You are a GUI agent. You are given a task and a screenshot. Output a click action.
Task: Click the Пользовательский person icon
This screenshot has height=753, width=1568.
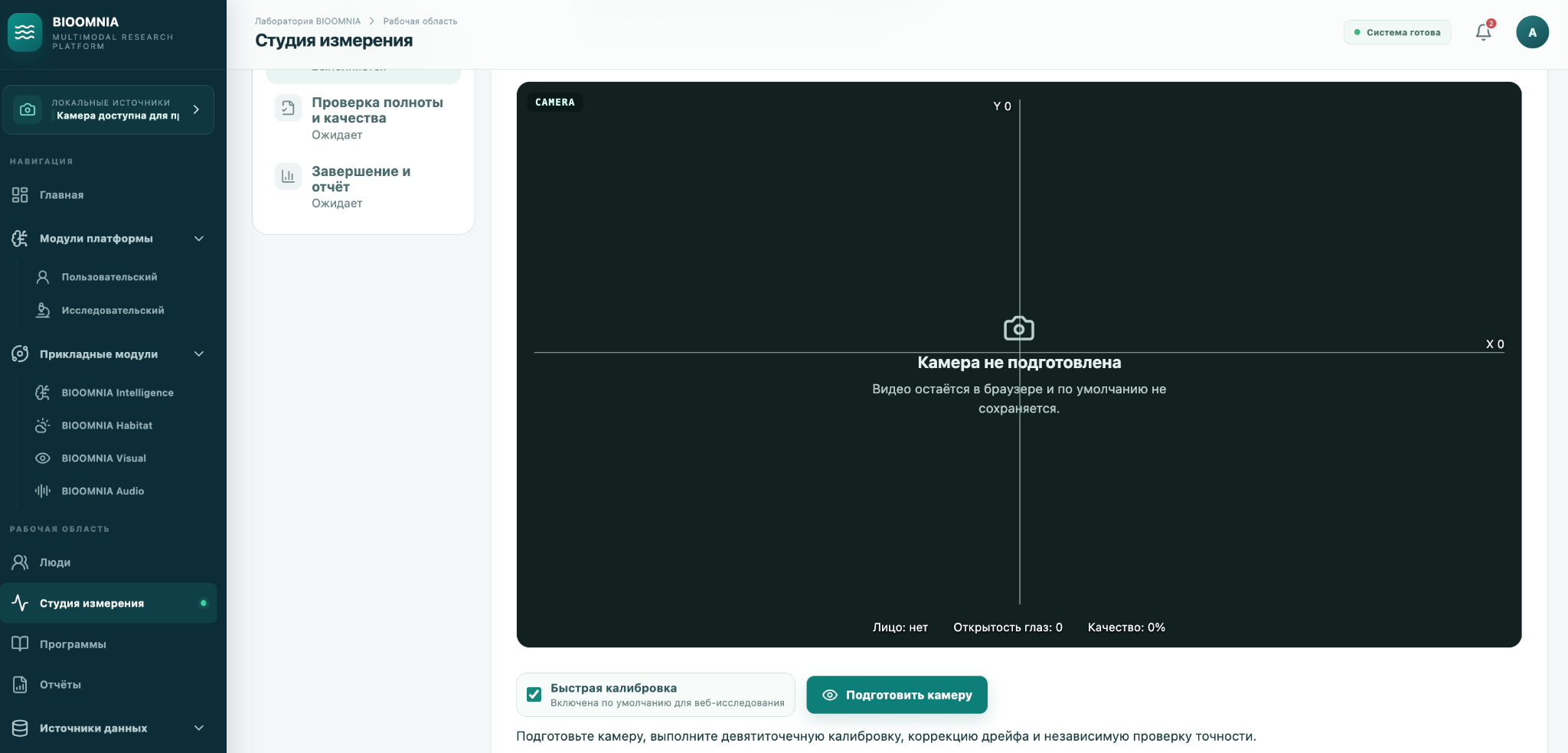pyautogui.click(x=43, y=277)
